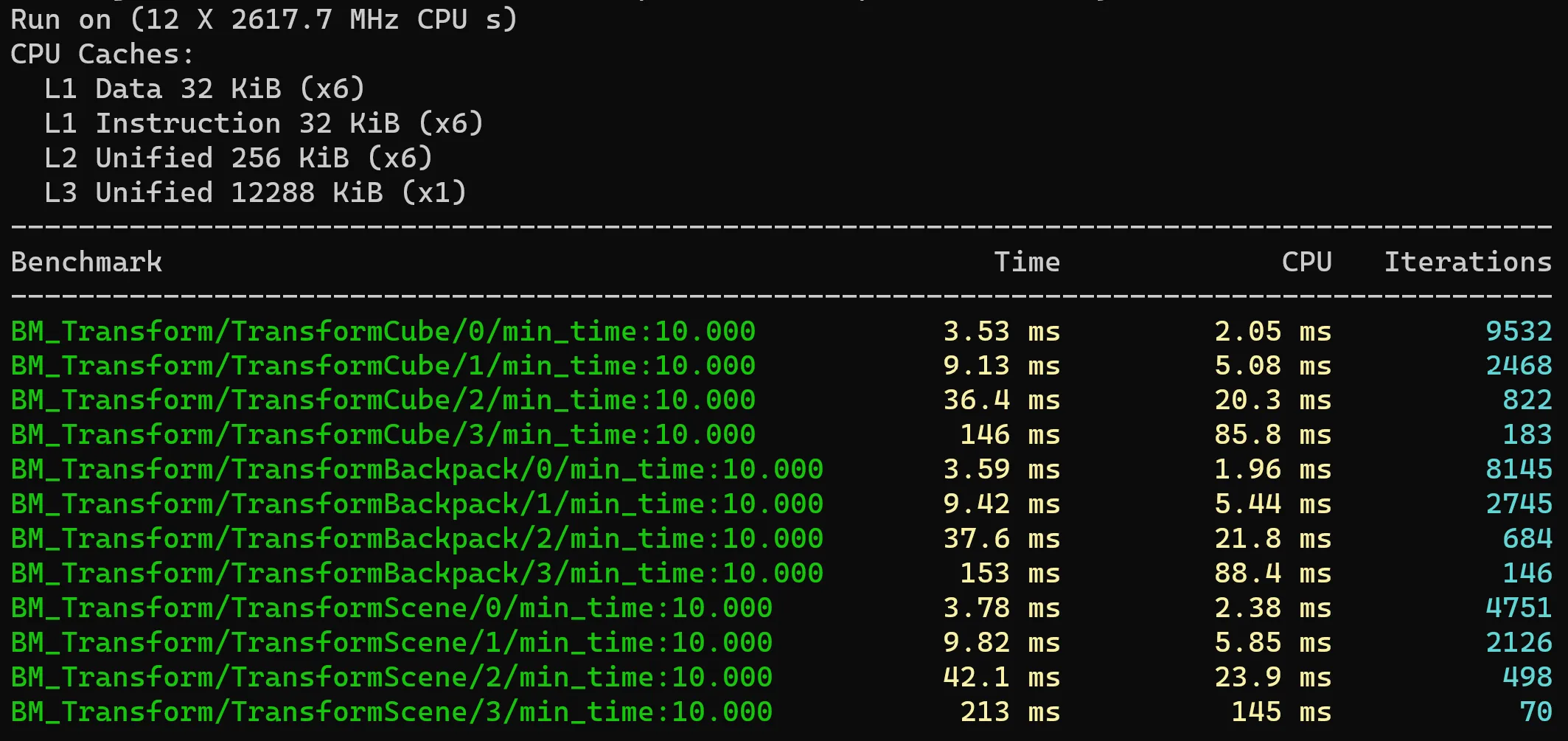This screenshot has height=741, width=1568.
Task: Click the iterations count '2745'
Action: coord(1519,504)
